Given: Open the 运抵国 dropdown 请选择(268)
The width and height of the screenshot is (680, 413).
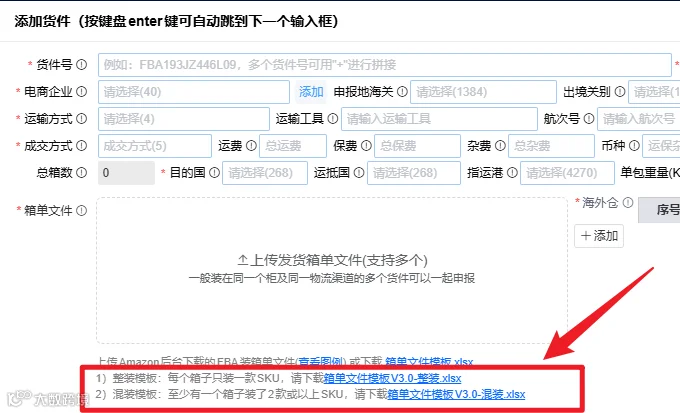Looking at the screenshot, I should (414, 173).
